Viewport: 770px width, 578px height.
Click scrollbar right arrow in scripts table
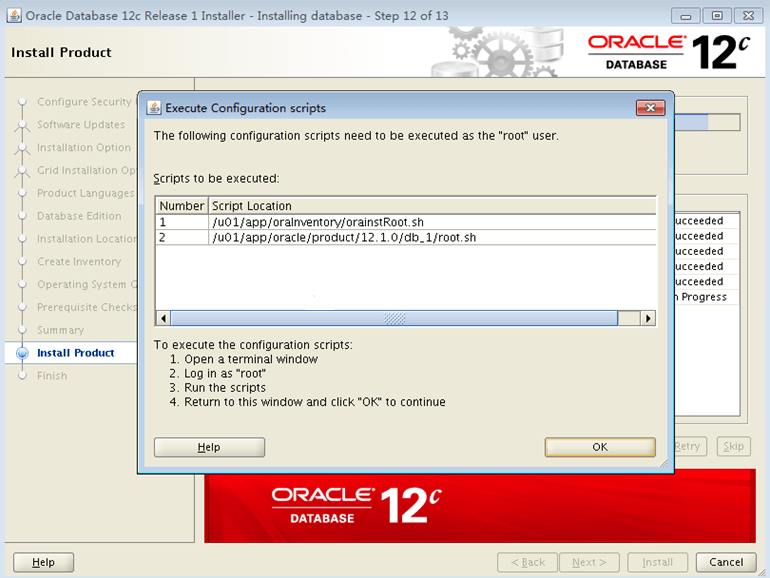[648, 318]
